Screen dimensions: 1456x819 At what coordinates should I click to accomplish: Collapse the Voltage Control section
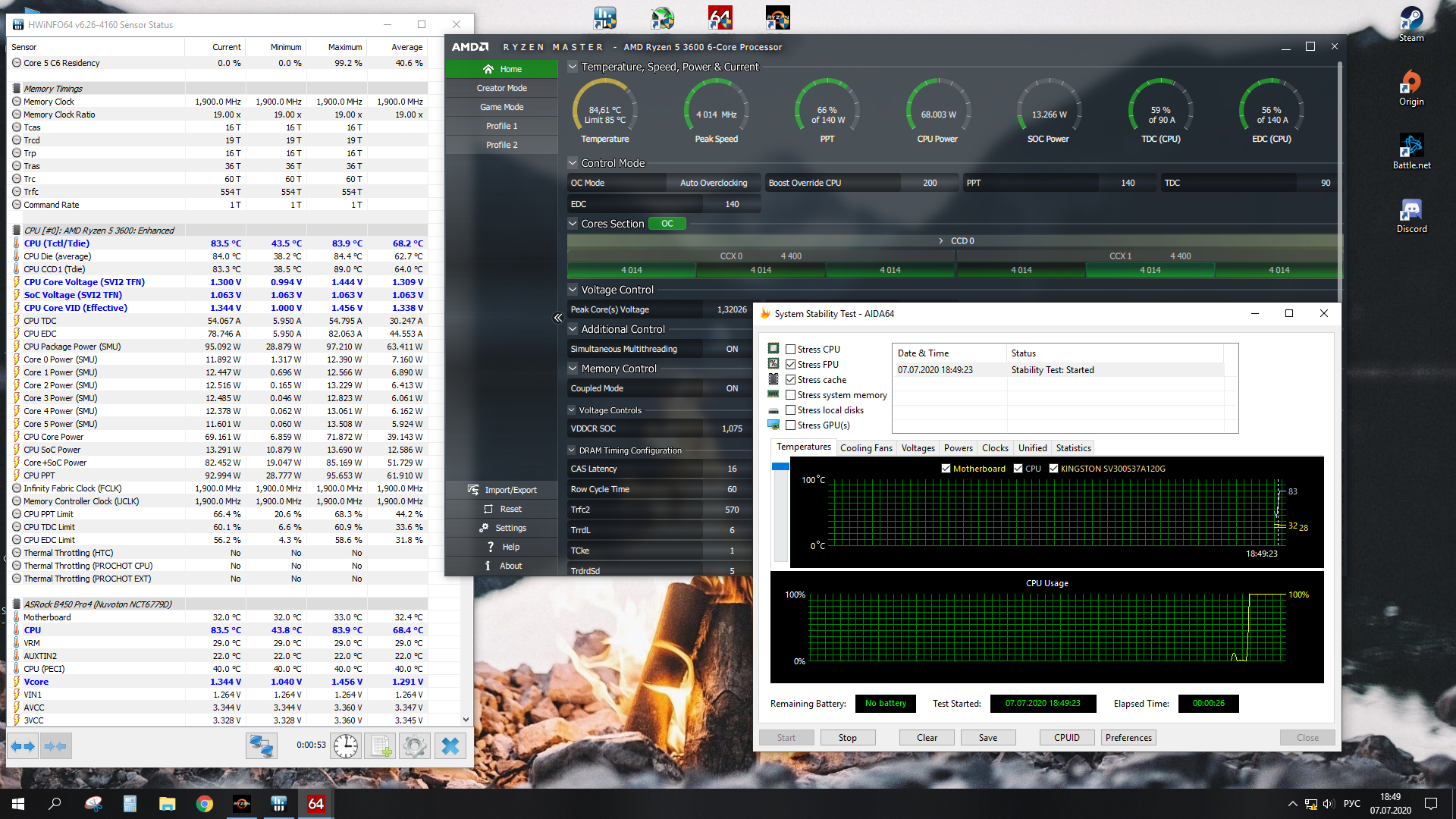(x=573, y=290)
